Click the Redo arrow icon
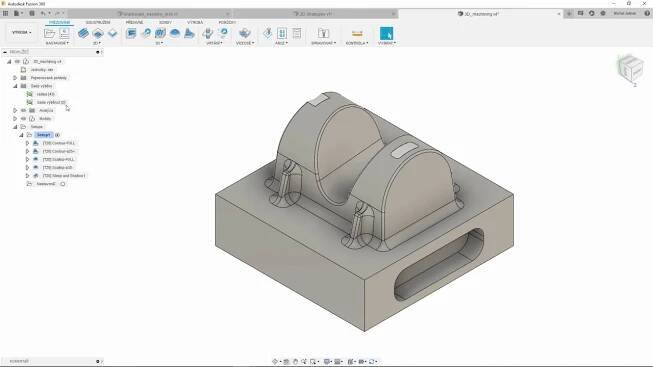The width and height of the screenshot is (653, 367). point(57,13)
